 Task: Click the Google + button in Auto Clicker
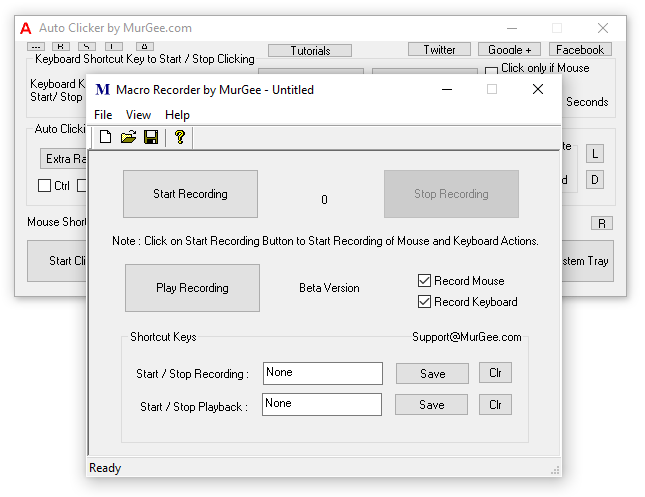[509, 49]
